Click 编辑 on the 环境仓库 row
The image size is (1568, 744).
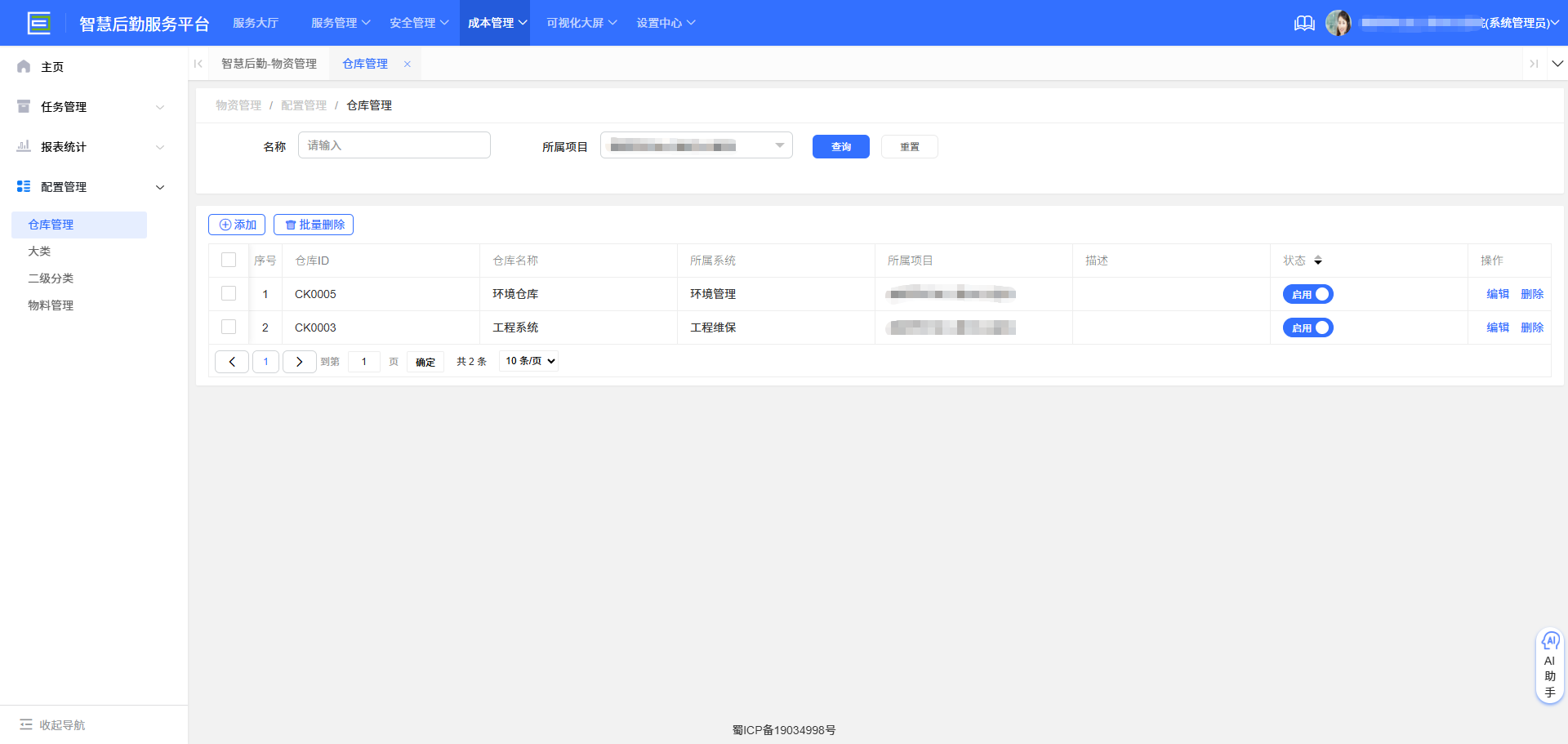(1498, 294)
